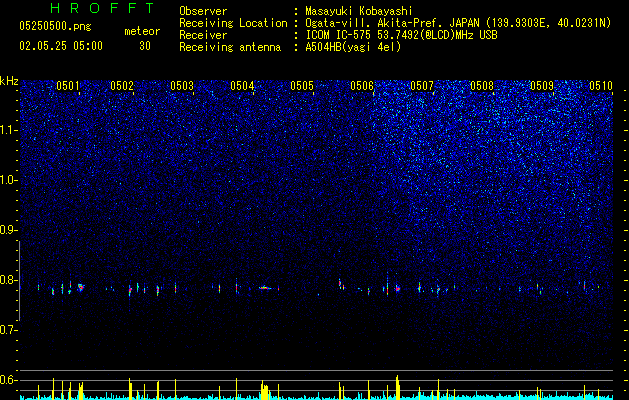Click the long meteor echo after 0504
Image resolution: width=629 pixels, height=400 pixels.
coord(265,288)
